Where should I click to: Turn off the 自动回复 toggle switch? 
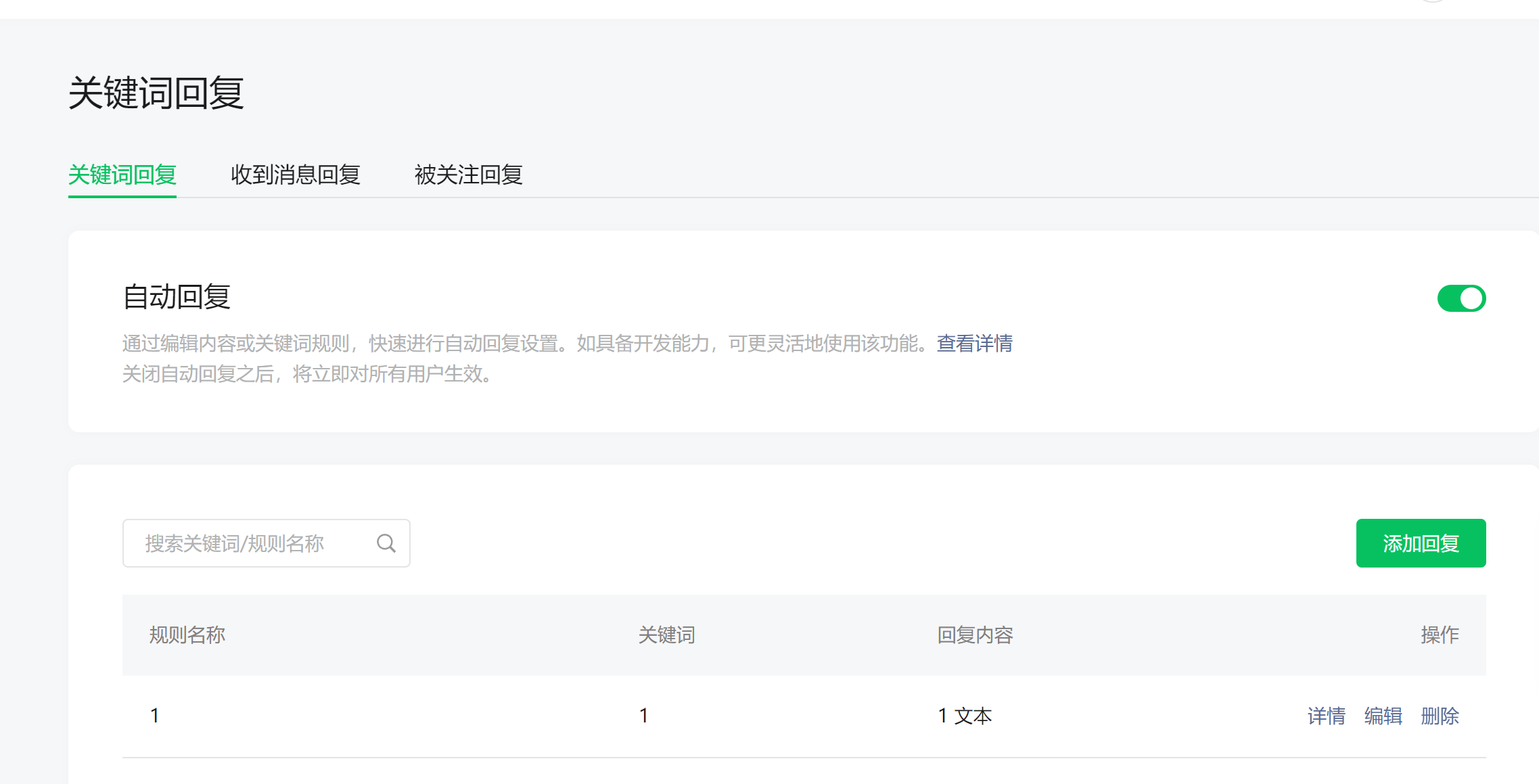(1461, 298)
